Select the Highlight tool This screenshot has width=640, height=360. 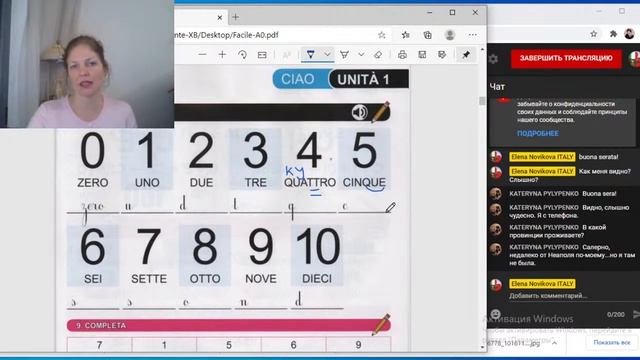344,54
